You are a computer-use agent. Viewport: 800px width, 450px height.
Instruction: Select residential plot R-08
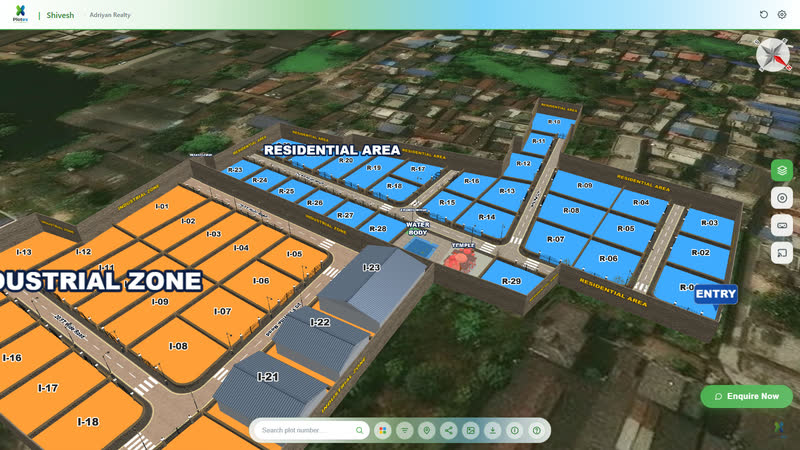[571, 212]
